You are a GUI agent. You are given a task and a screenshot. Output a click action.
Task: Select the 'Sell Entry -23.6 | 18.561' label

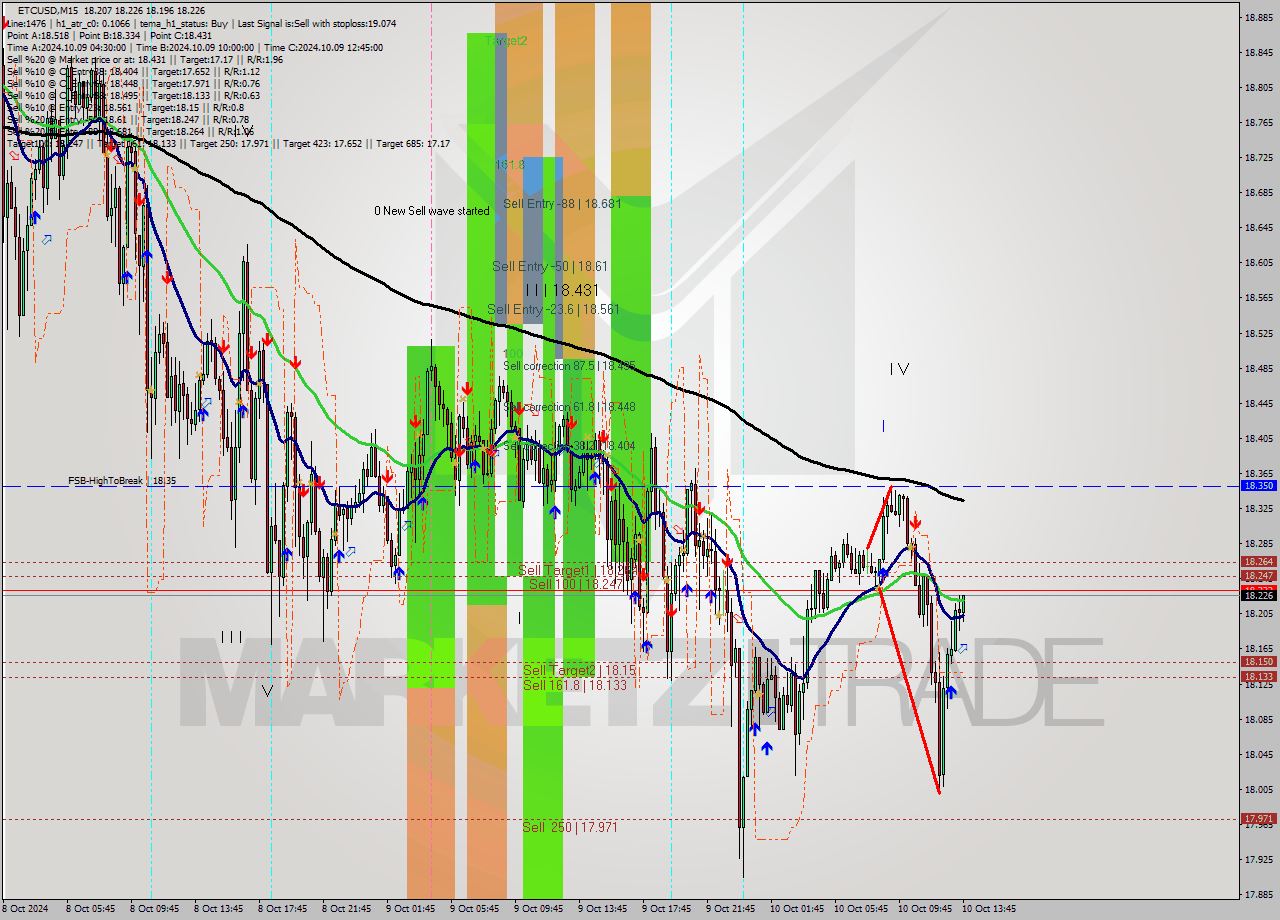(x=553, y=309)
